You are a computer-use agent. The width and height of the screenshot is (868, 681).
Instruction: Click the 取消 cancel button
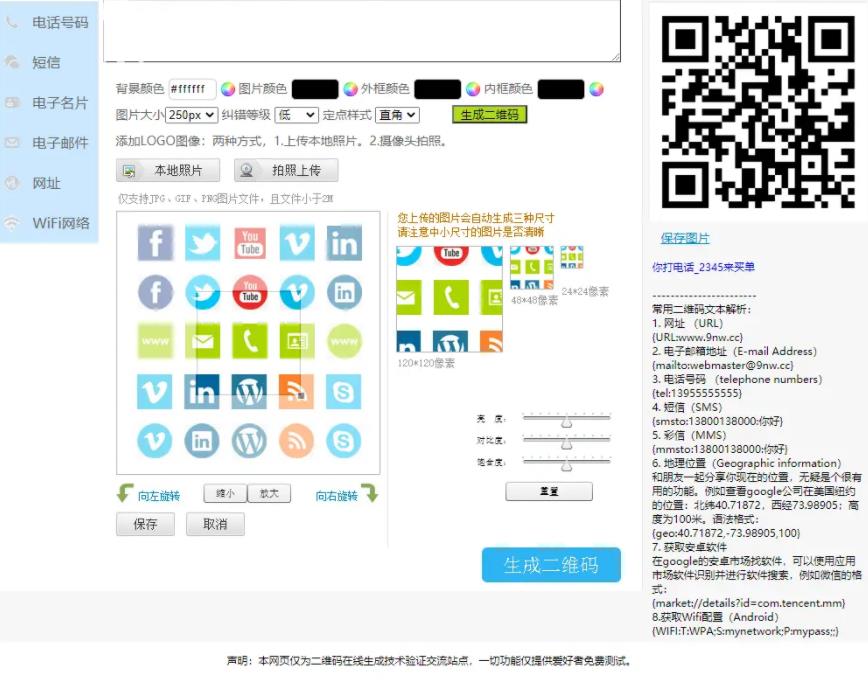(x=215, y=524)
